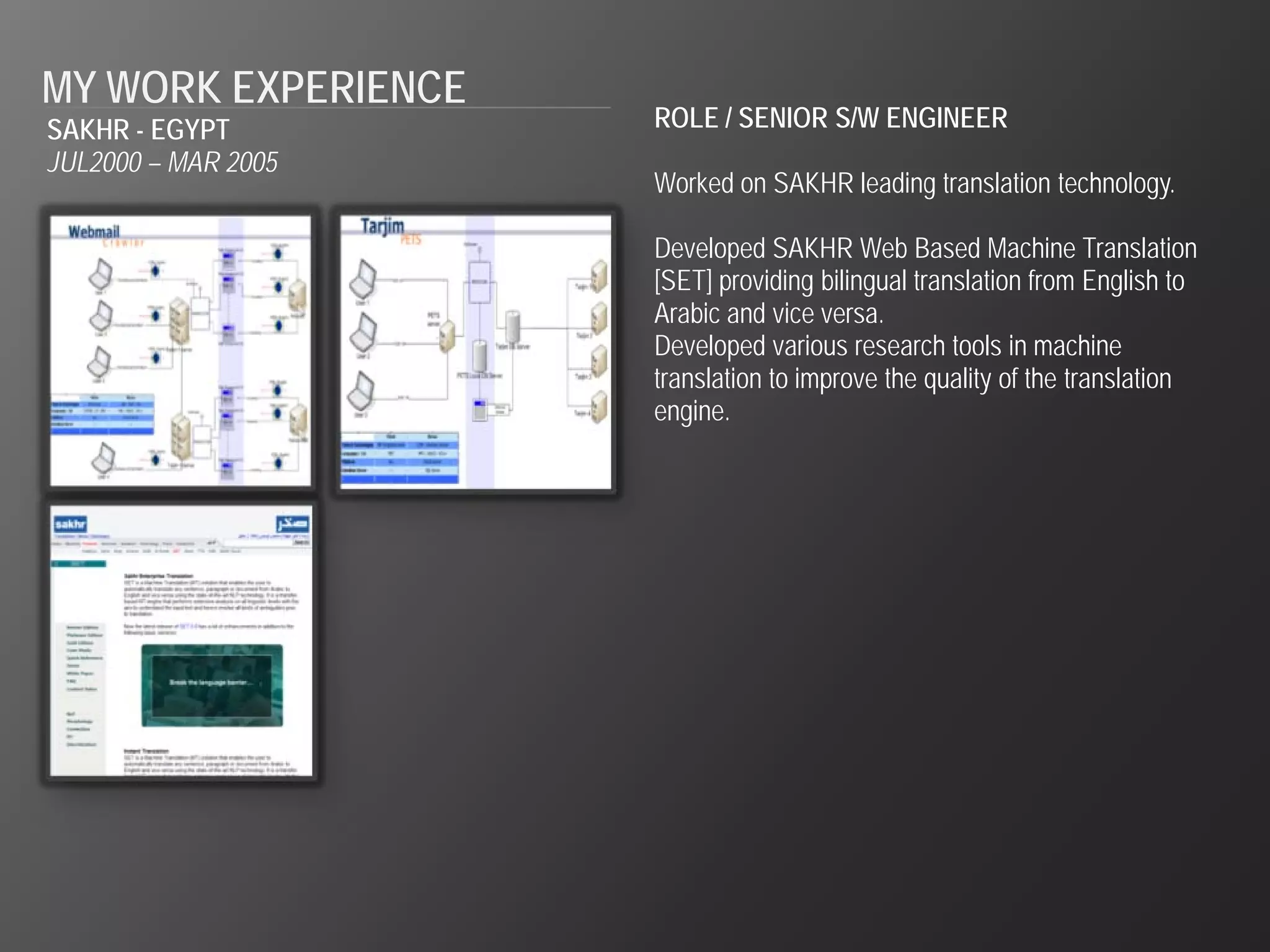Click the Tarjim title in second diagram
The height and width of the screenshot is (952, 1270).
pos(383,226)
